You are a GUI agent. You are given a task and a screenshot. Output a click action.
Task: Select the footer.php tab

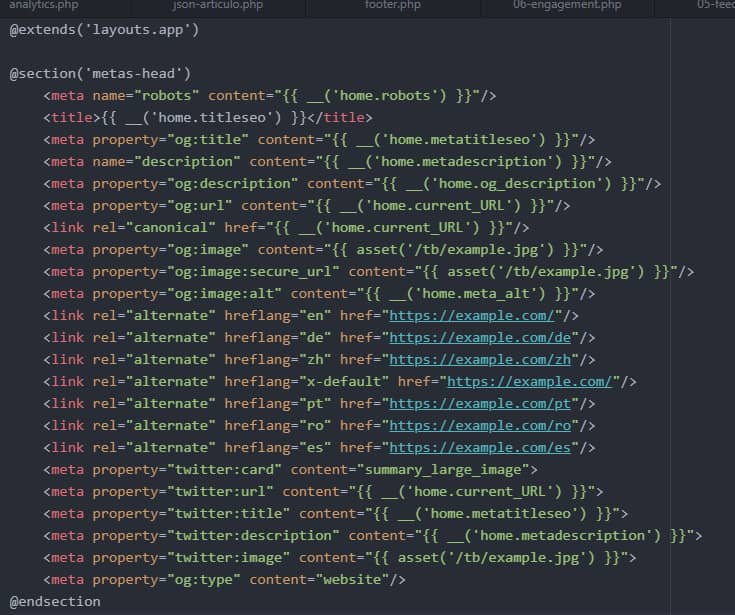(393, 5)
